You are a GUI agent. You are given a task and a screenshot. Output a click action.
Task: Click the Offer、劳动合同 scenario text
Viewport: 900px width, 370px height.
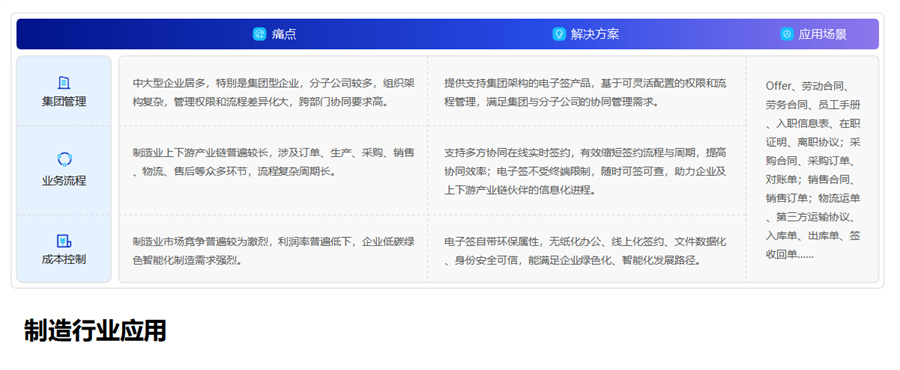813,170
